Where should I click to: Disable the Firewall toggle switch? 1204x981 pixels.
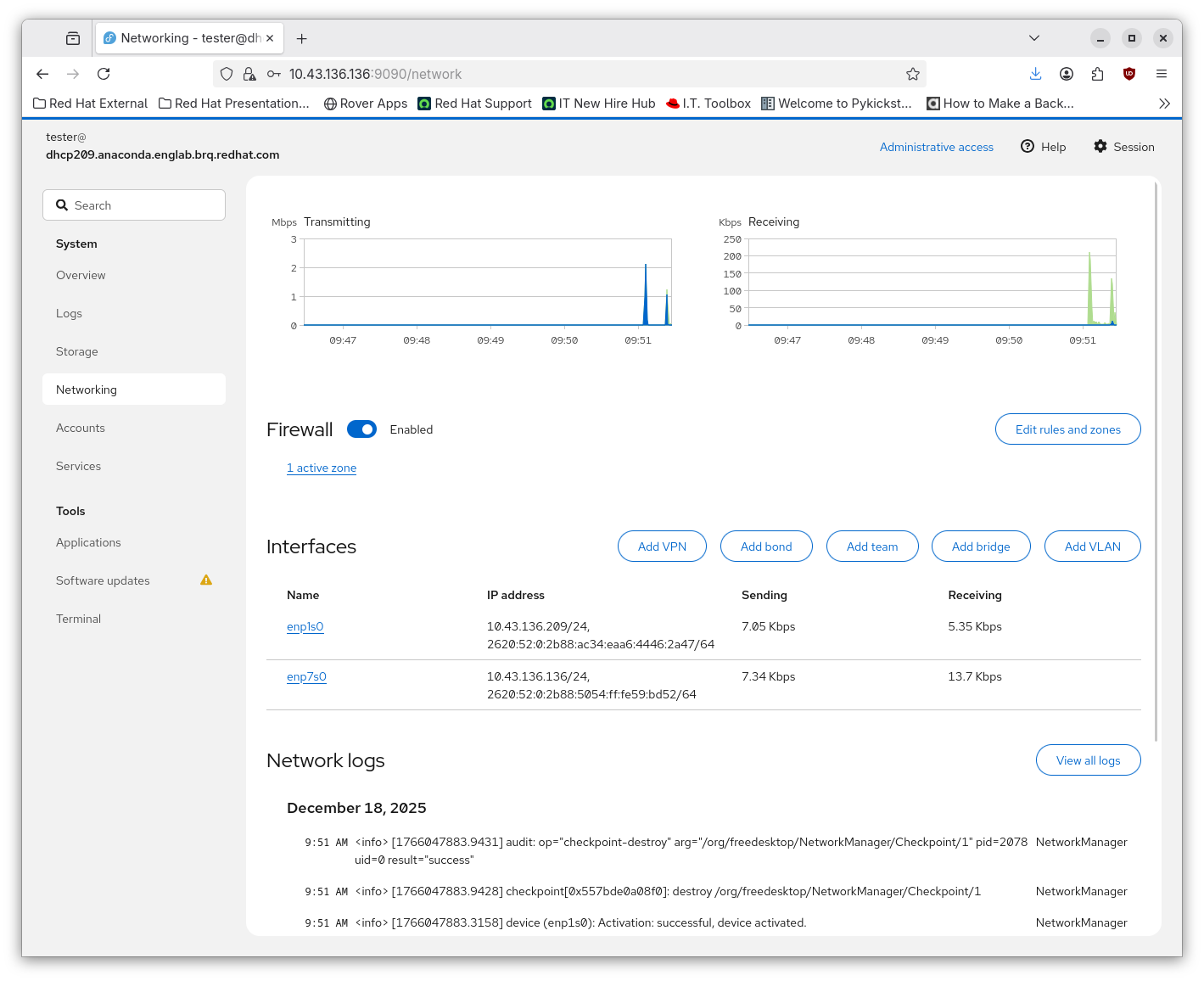tap(361, 429)
